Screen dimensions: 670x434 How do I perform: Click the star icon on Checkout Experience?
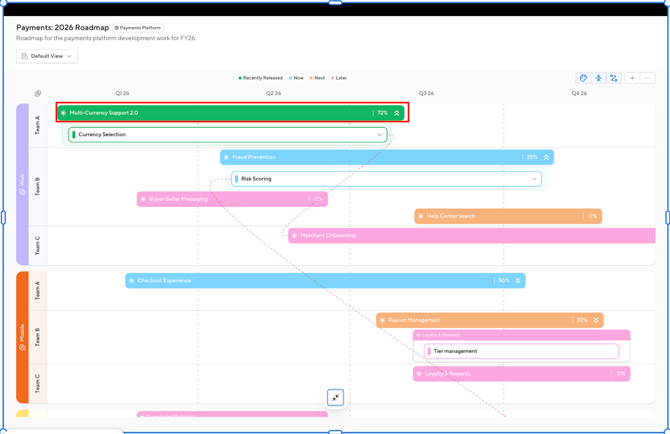[132, 281]
